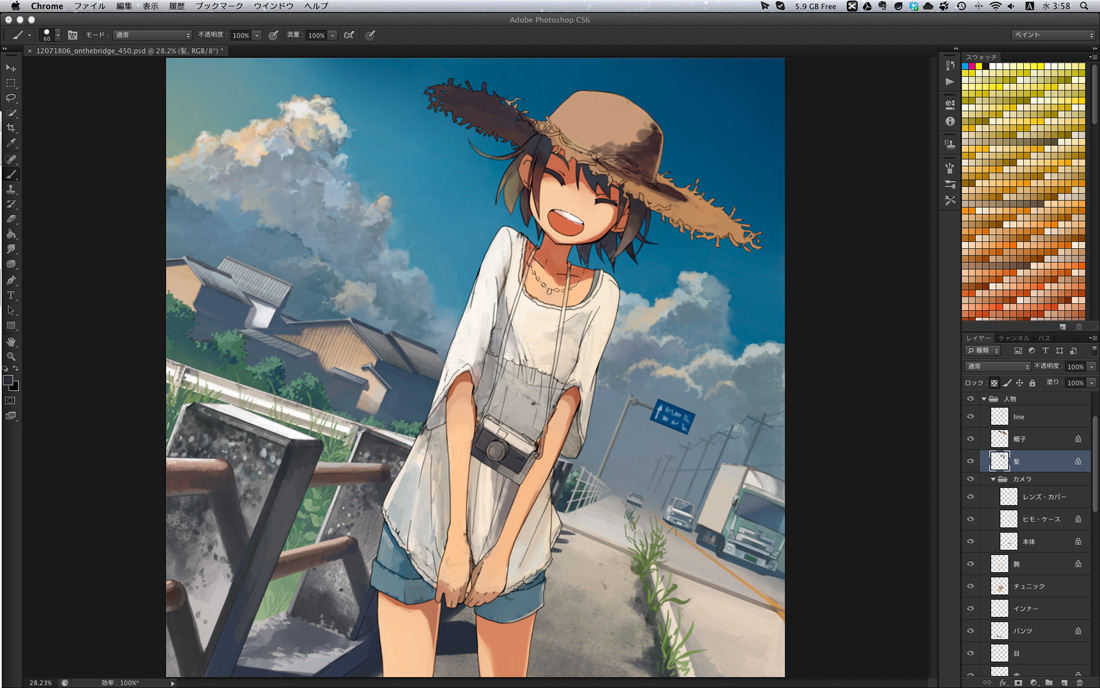The width and height of the screenshot is (1100, 688).
Task: Enable airbrush build-up in options bar
Action: click(349, 34)
